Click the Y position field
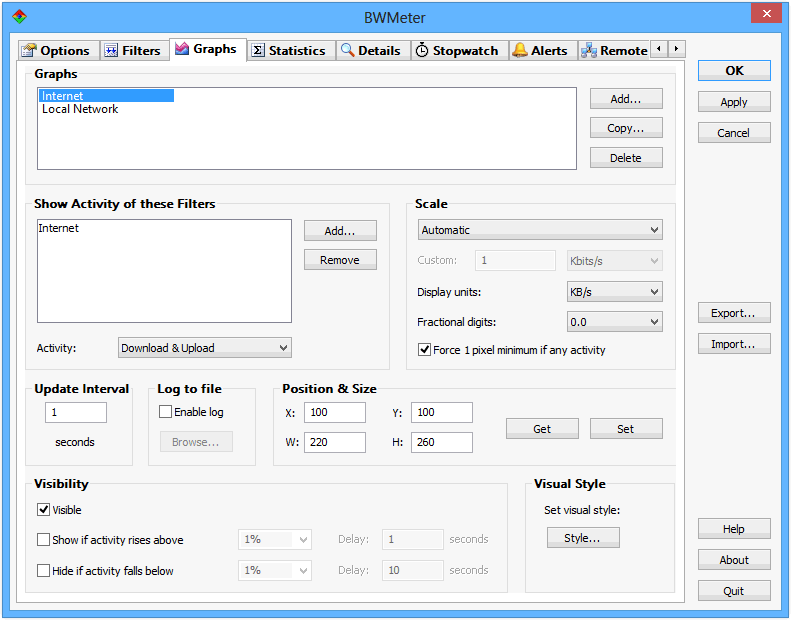This screenshot has height=620, width=791. click(x=441, y=412)
